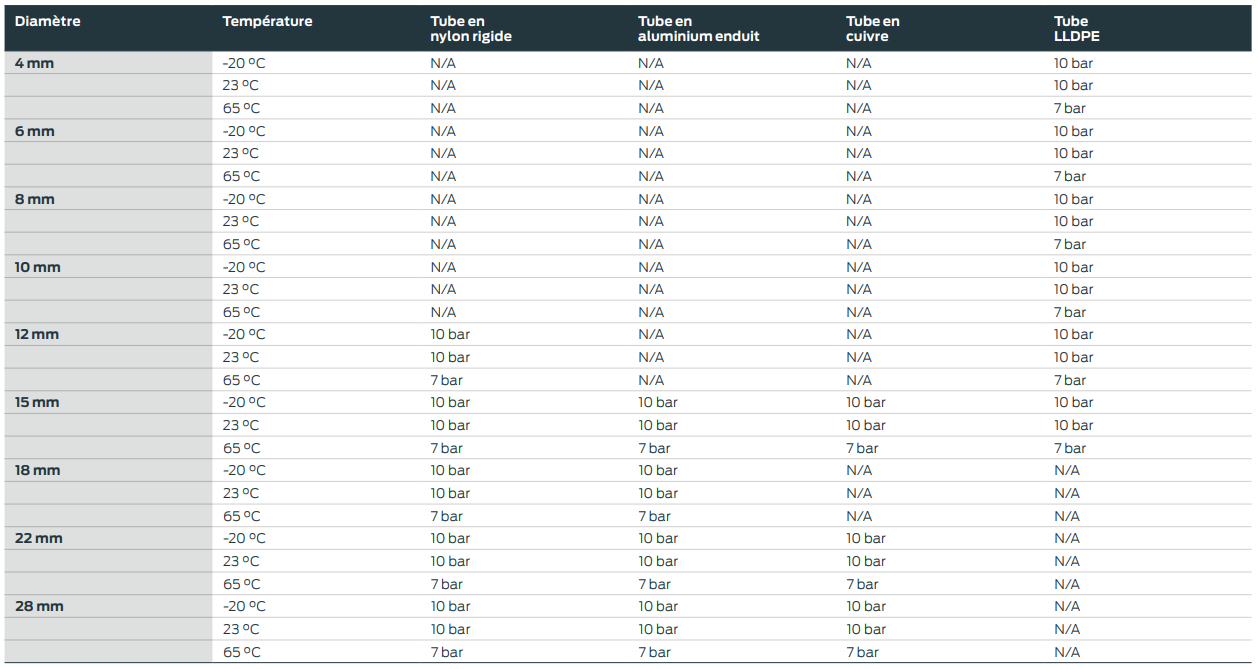
Task: Select the Température column header
Action: click(267, 21)
